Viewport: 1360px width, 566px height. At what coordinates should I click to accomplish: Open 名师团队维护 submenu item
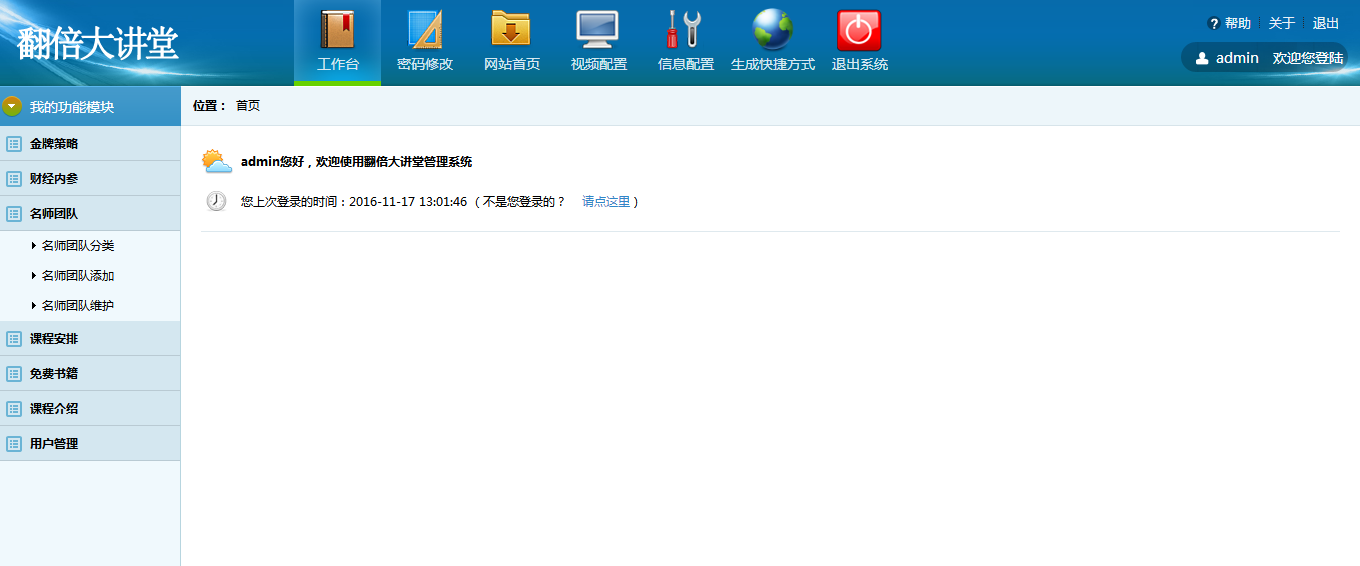[78, 306]
